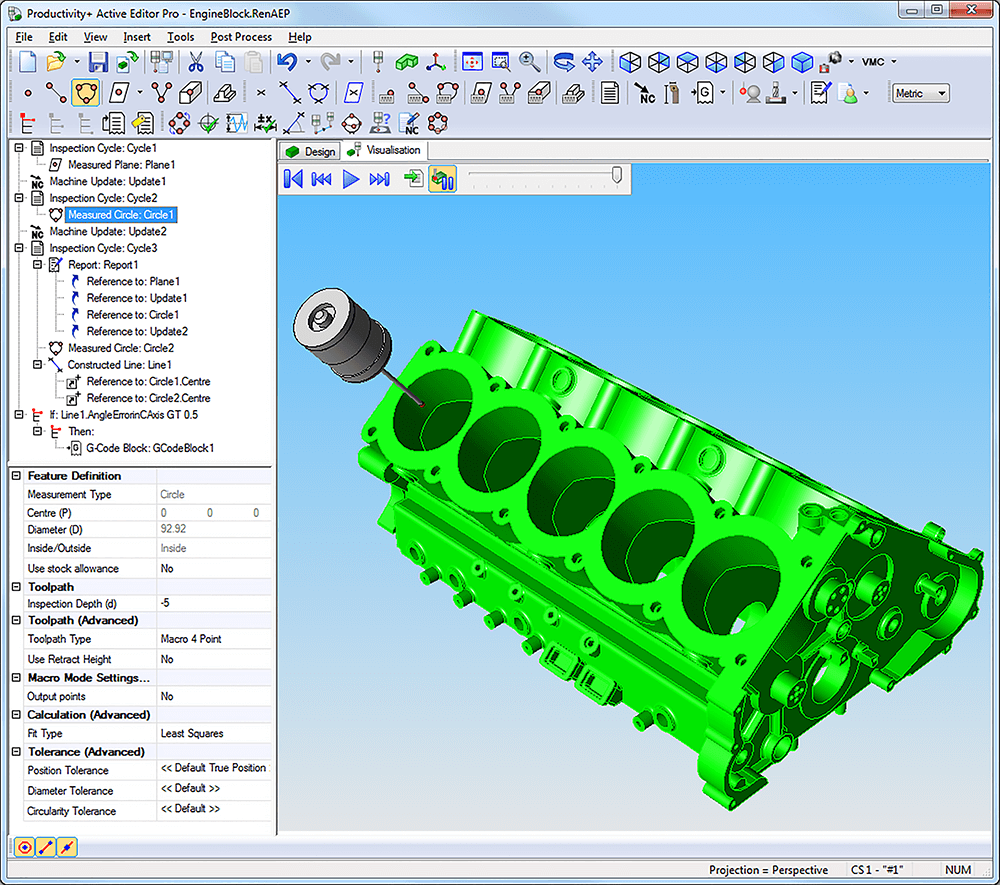Switch to the Design tab
This screenshot has height=885, width=1000.
pos(311,151)
